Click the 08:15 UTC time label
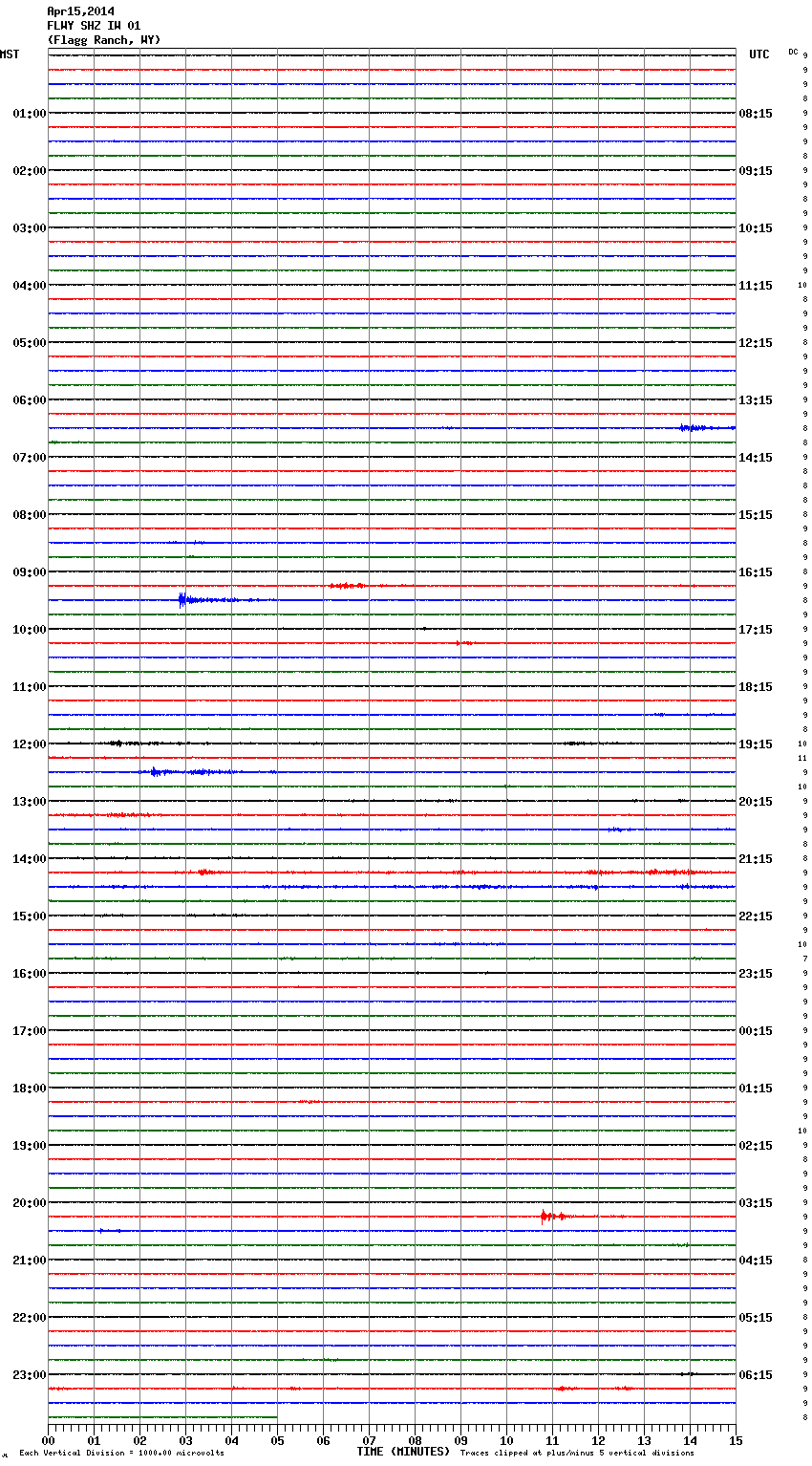This screenshot has height=1466, width=812. point(756,114)
